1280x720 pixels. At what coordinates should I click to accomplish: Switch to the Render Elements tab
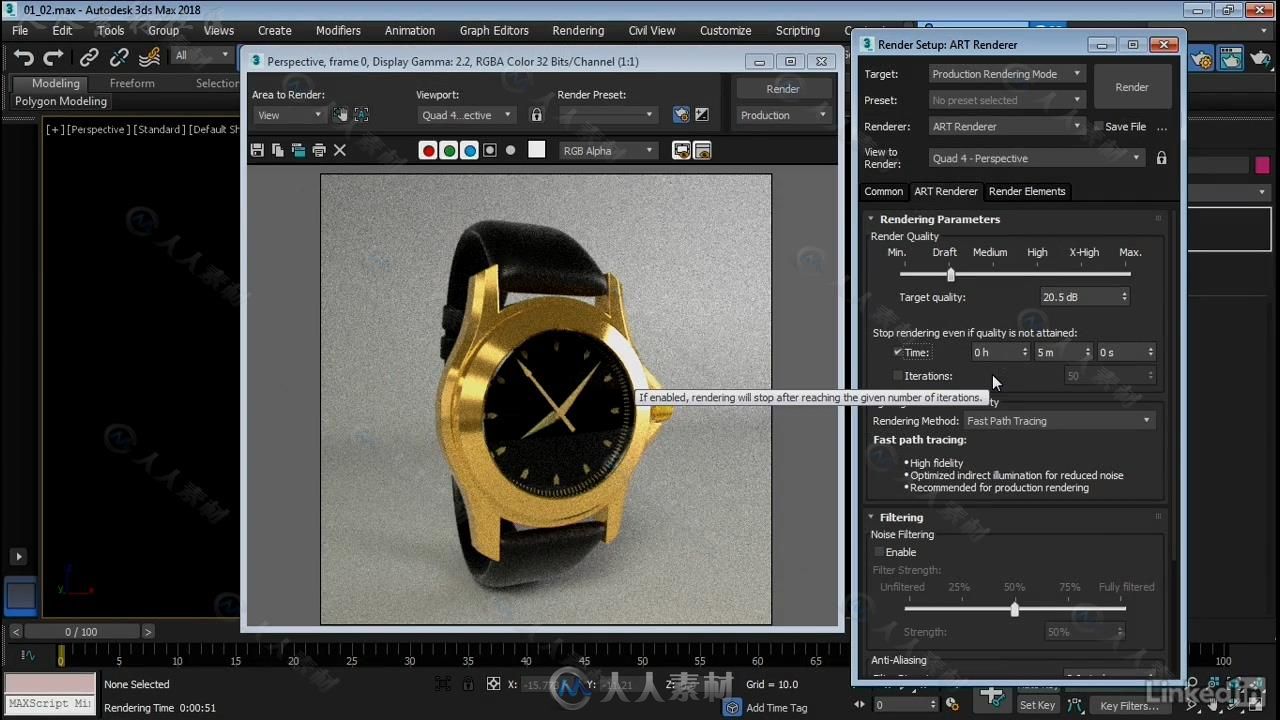point(1027,191)
